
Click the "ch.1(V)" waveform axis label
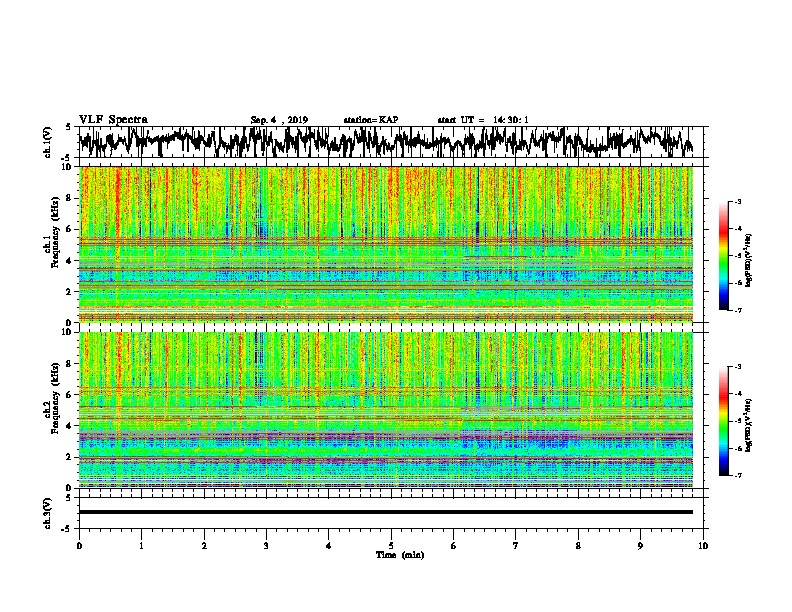[x=48, y=142]
